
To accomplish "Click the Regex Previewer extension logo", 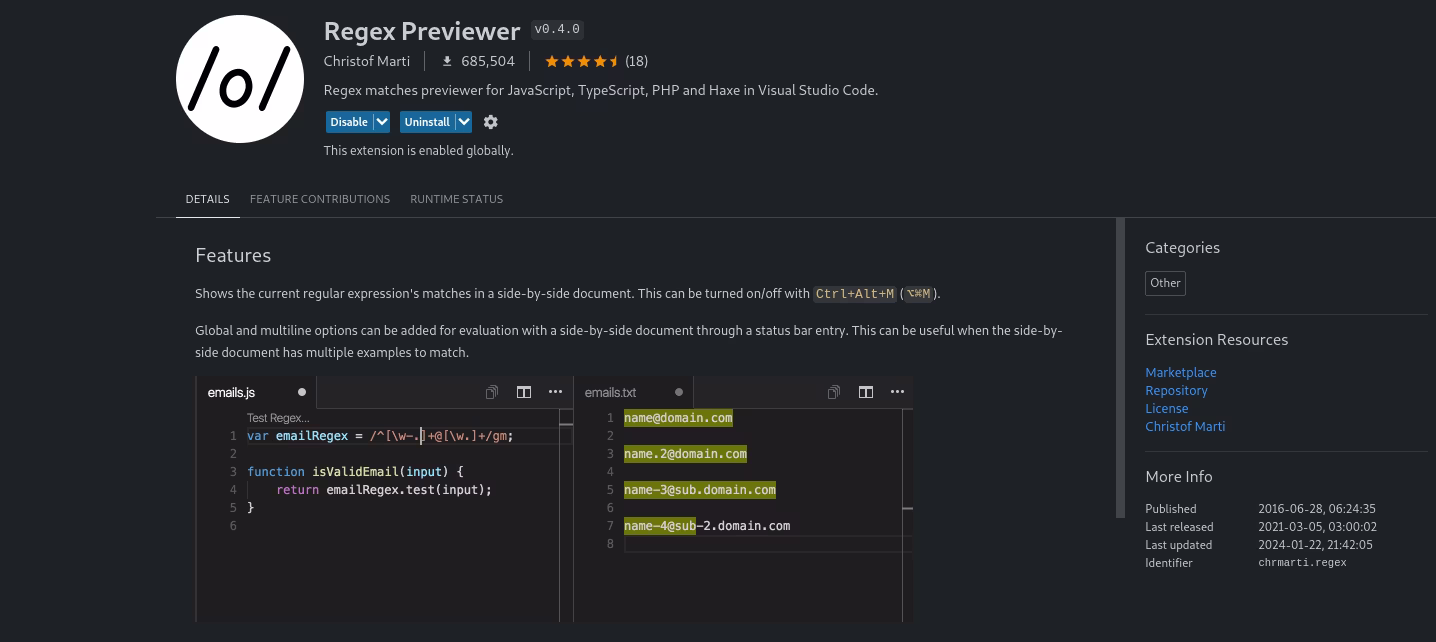I will click(x=240, y=79).
